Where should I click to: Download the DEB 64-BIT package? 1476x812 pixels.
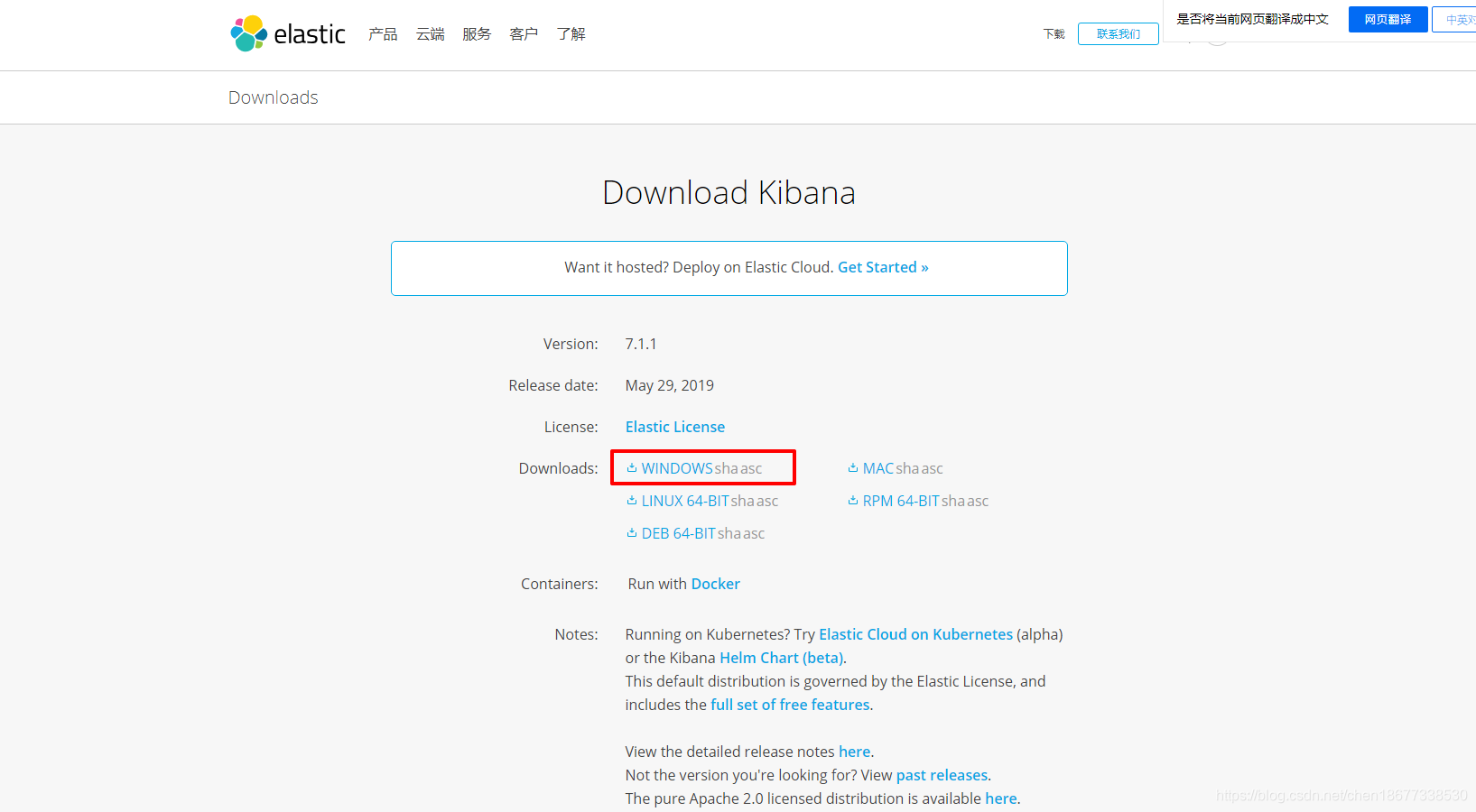(679, 533)
